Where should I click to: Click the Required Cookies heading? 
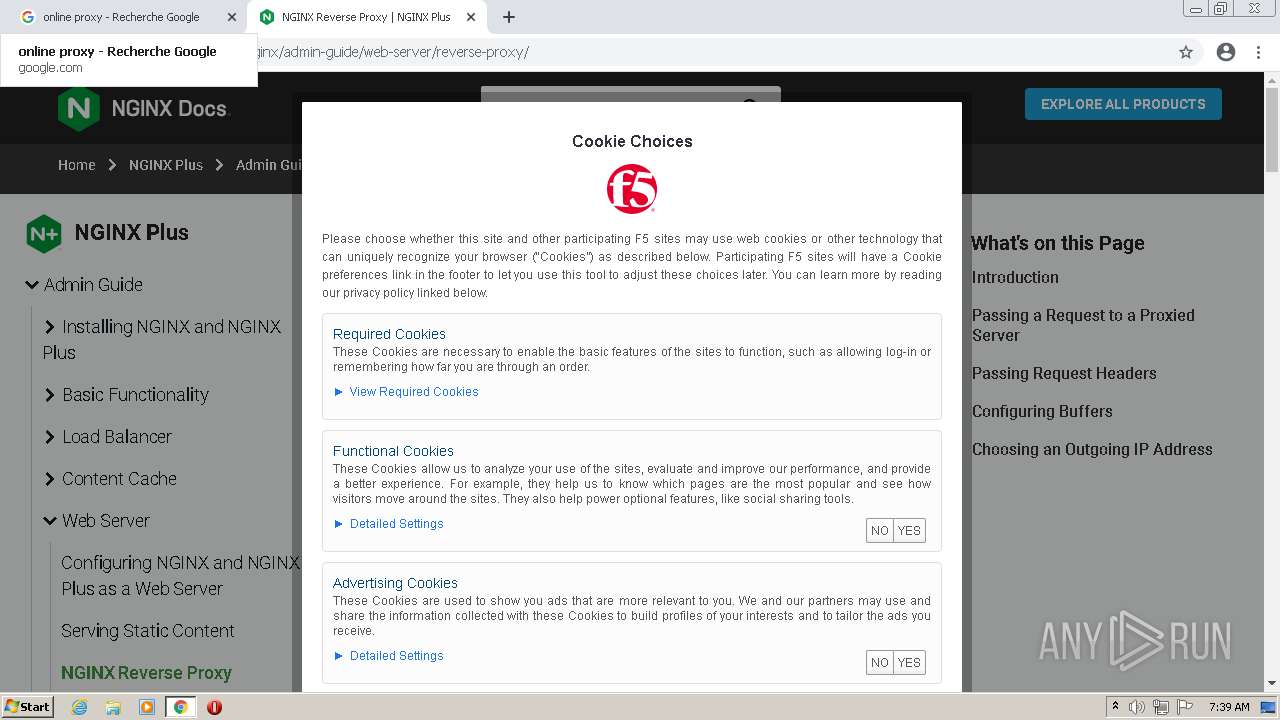389,334
